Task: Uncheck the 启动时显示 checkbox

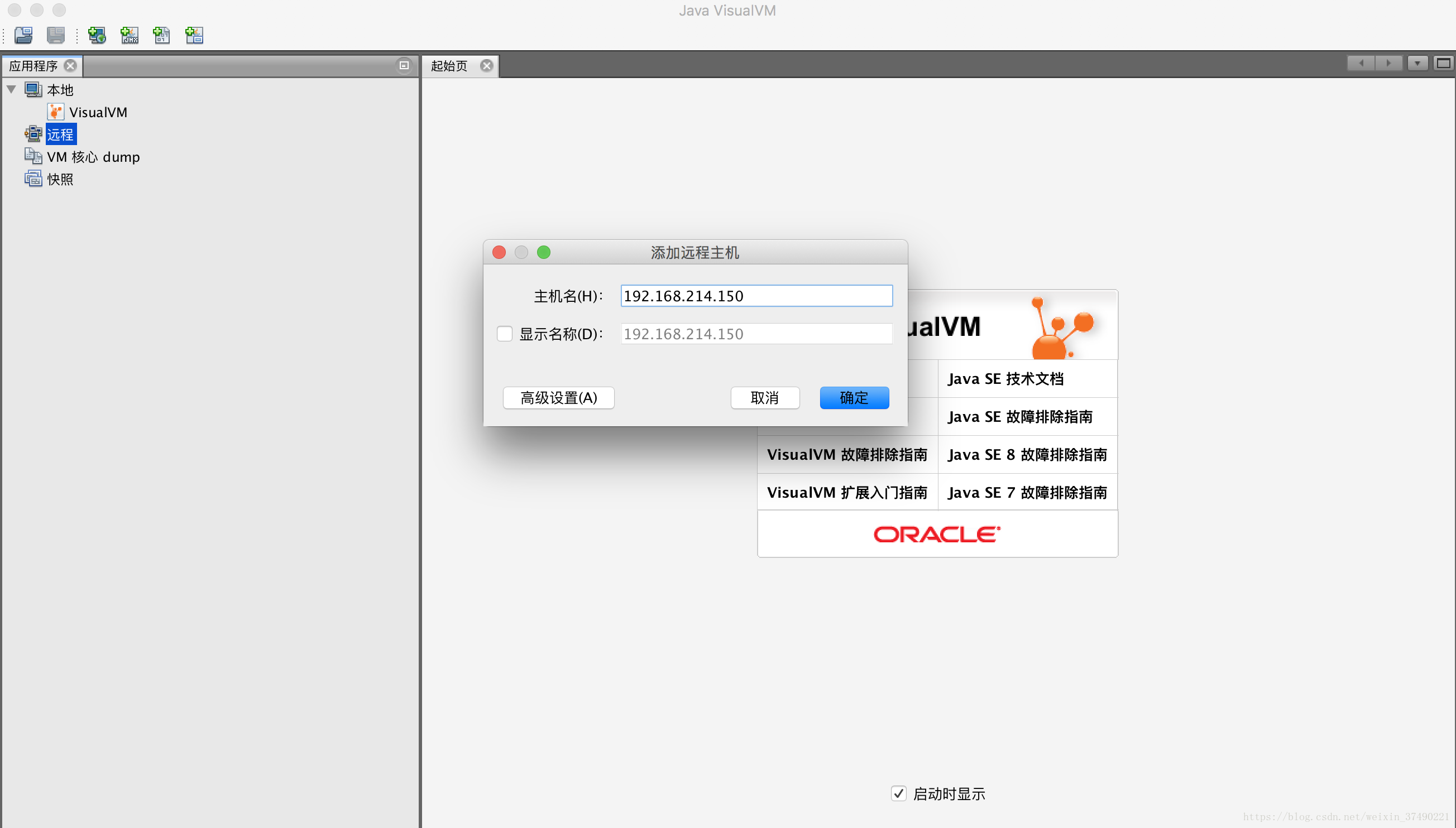Action: [x=898, y=793]
